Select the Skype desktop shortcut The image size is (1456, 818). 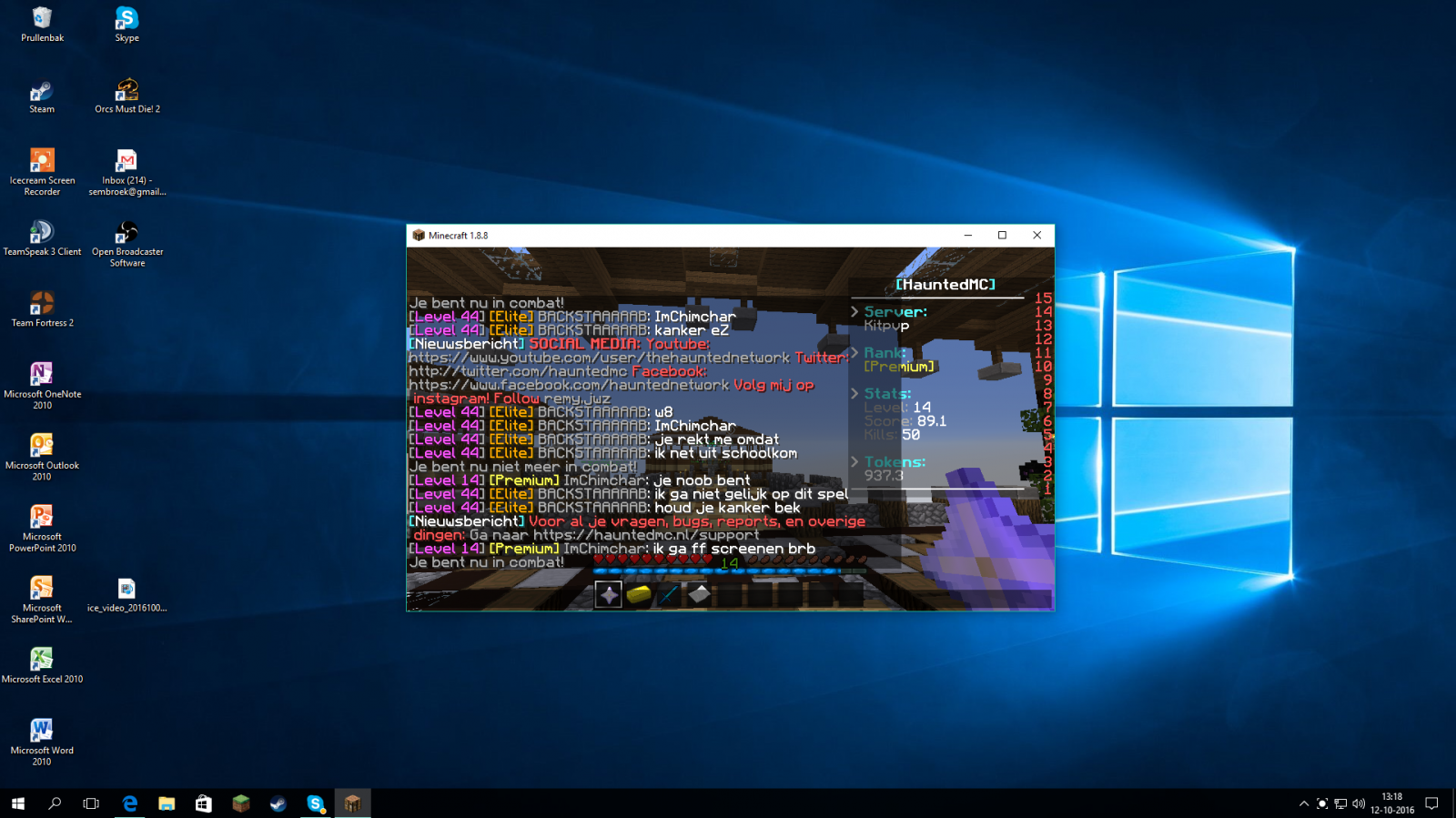point(126,25)
